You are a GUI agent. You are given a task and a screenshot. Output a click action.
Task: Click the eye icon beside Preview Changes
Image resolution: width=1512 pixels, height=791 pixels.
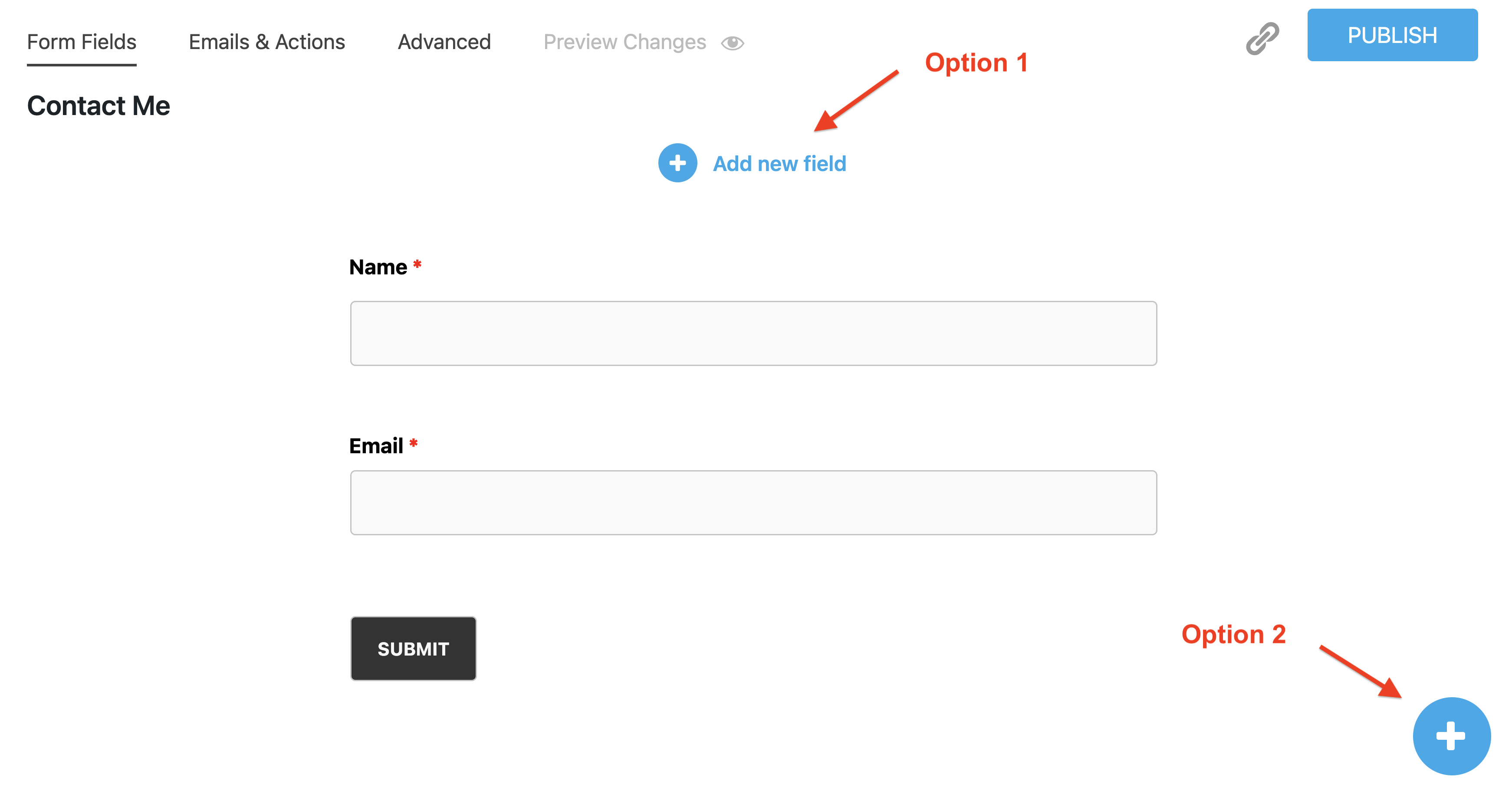(x=733, y=42)
